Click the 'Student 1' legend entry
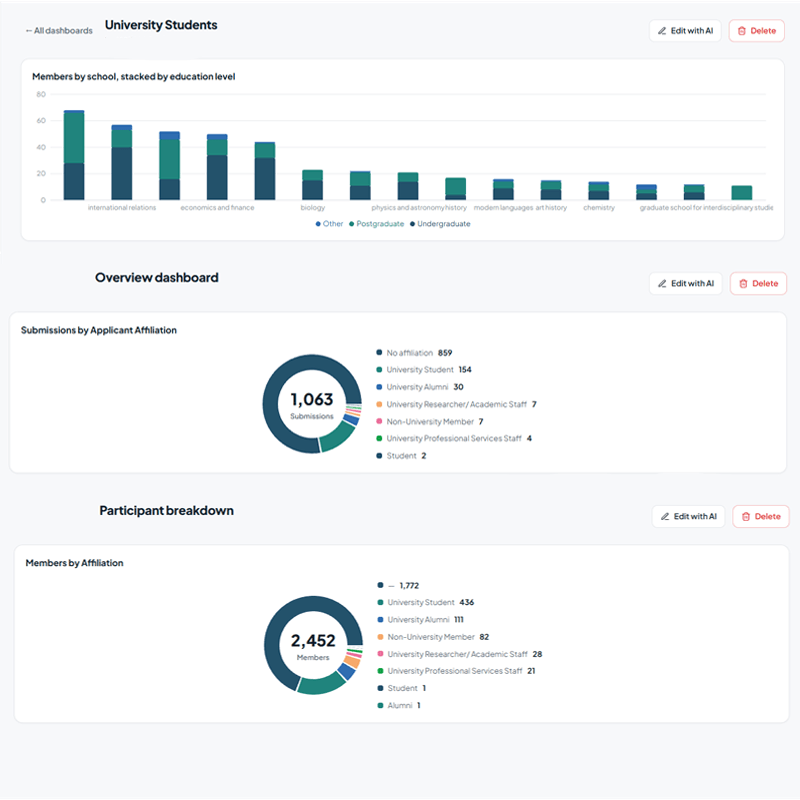The height and width of the screenshot is (800, 800). 402,688
